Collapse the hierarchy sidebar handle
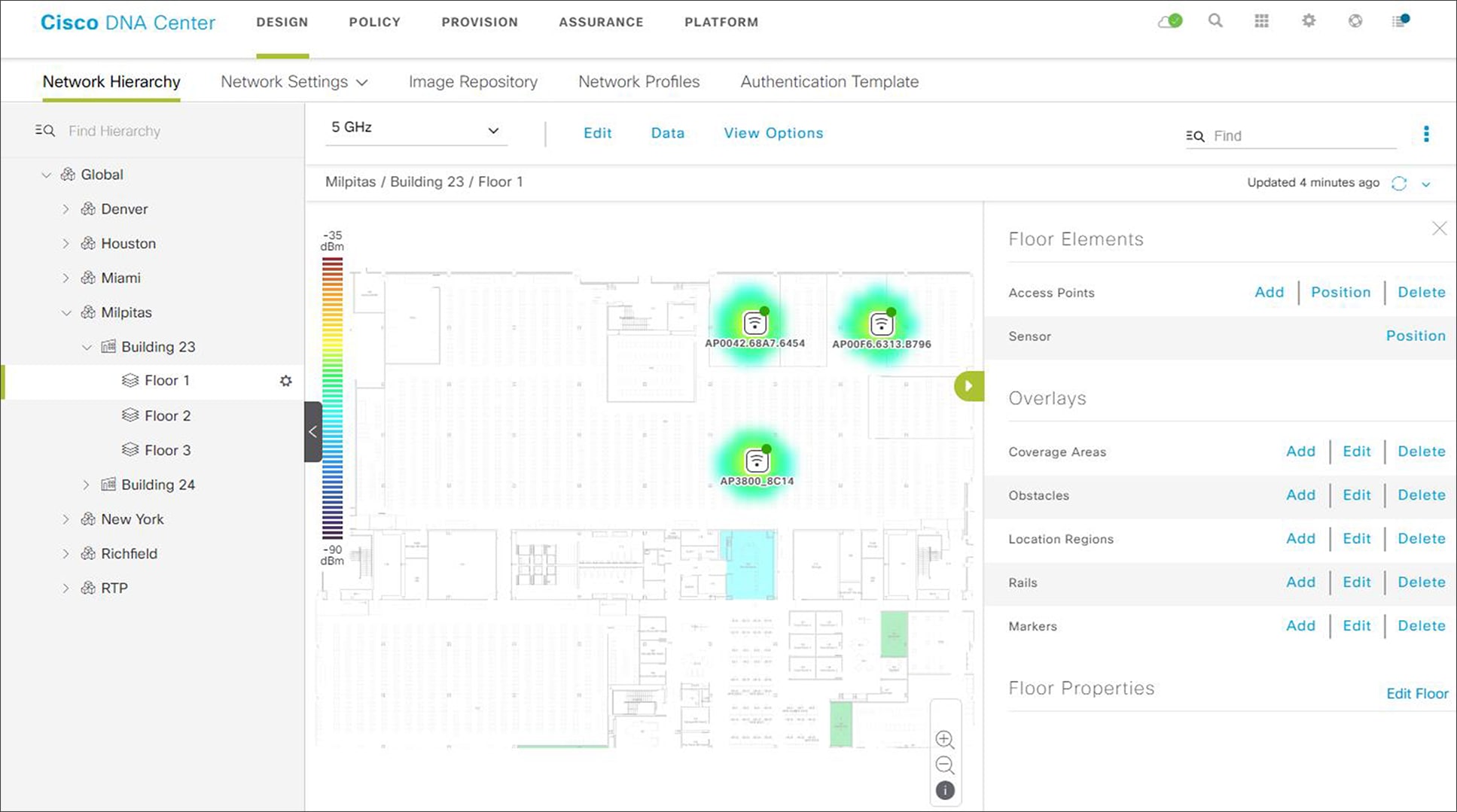Image resolution: width=1457 pixels, height=812 pixels. 312,432
